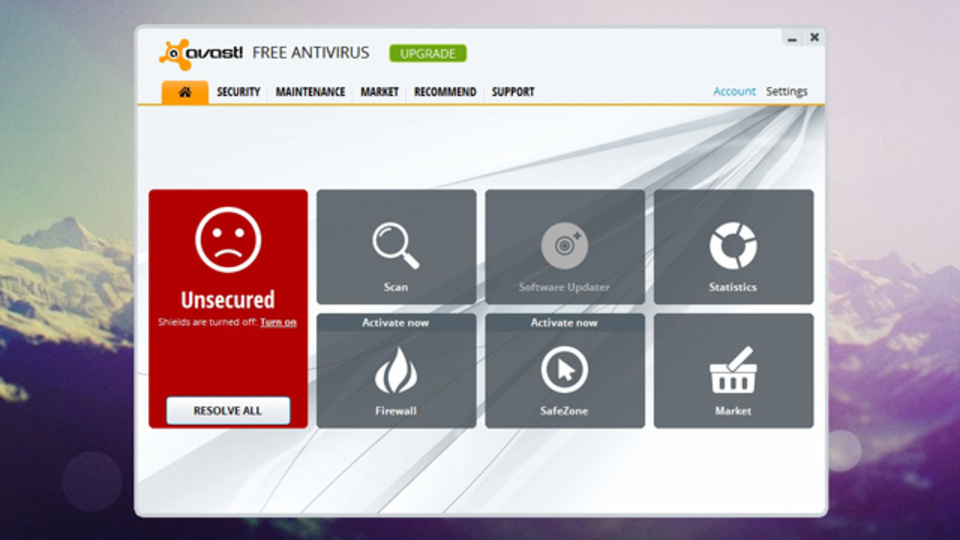Open the Support tab
Viewport: 960px width, 540px height.
[x=513, y=92]
